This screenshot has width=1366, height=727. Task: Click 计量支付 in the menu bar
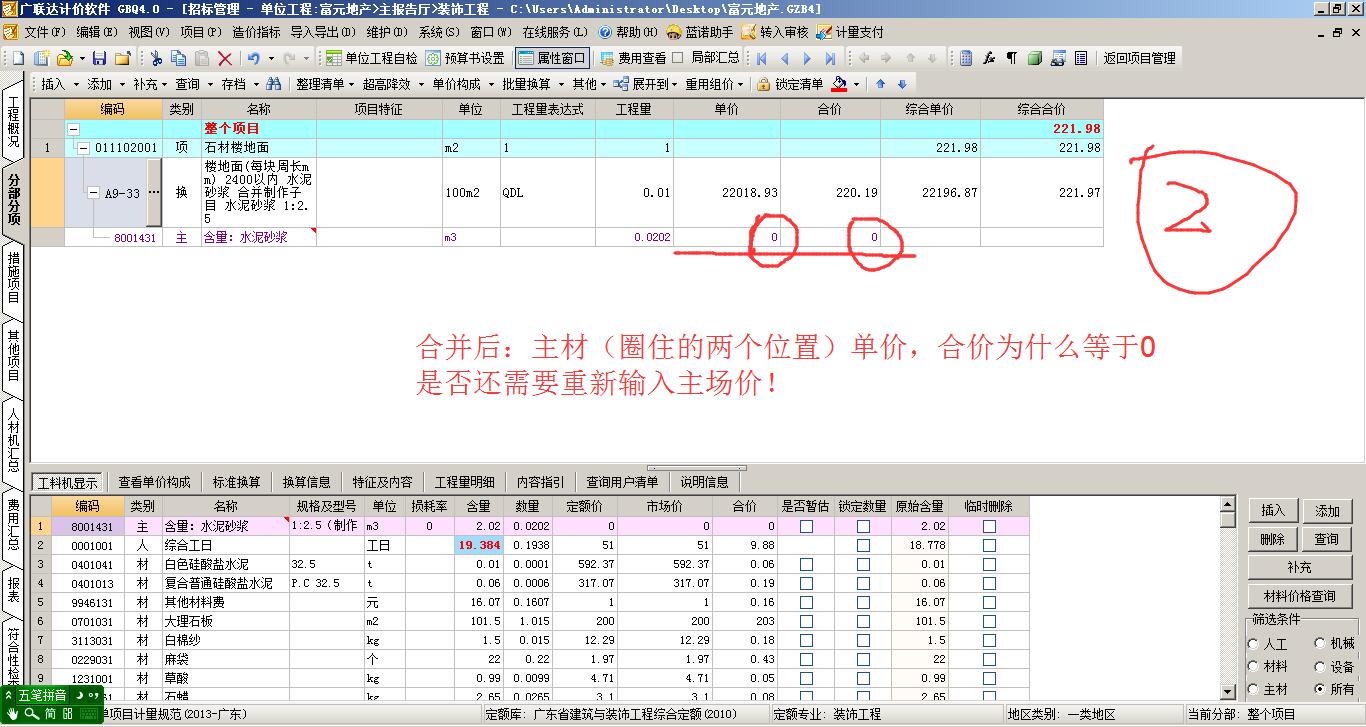(x=851, y=32)
